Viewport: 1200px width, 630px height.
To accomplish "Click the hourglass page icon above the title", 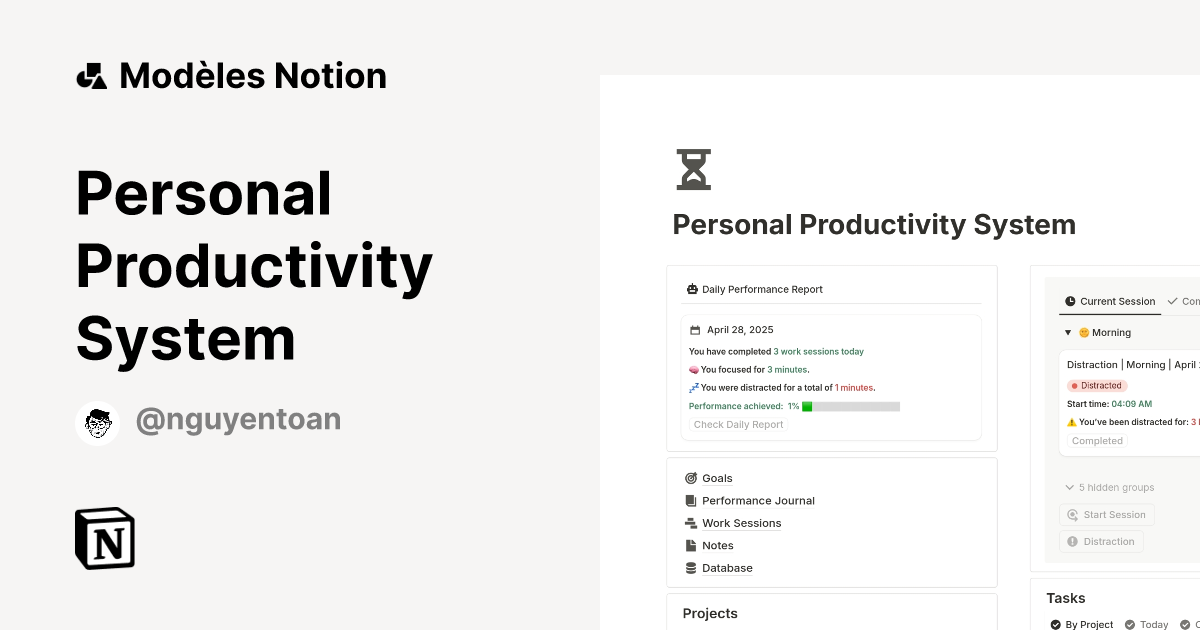I will pyautogui.click(x=694, y=169).
